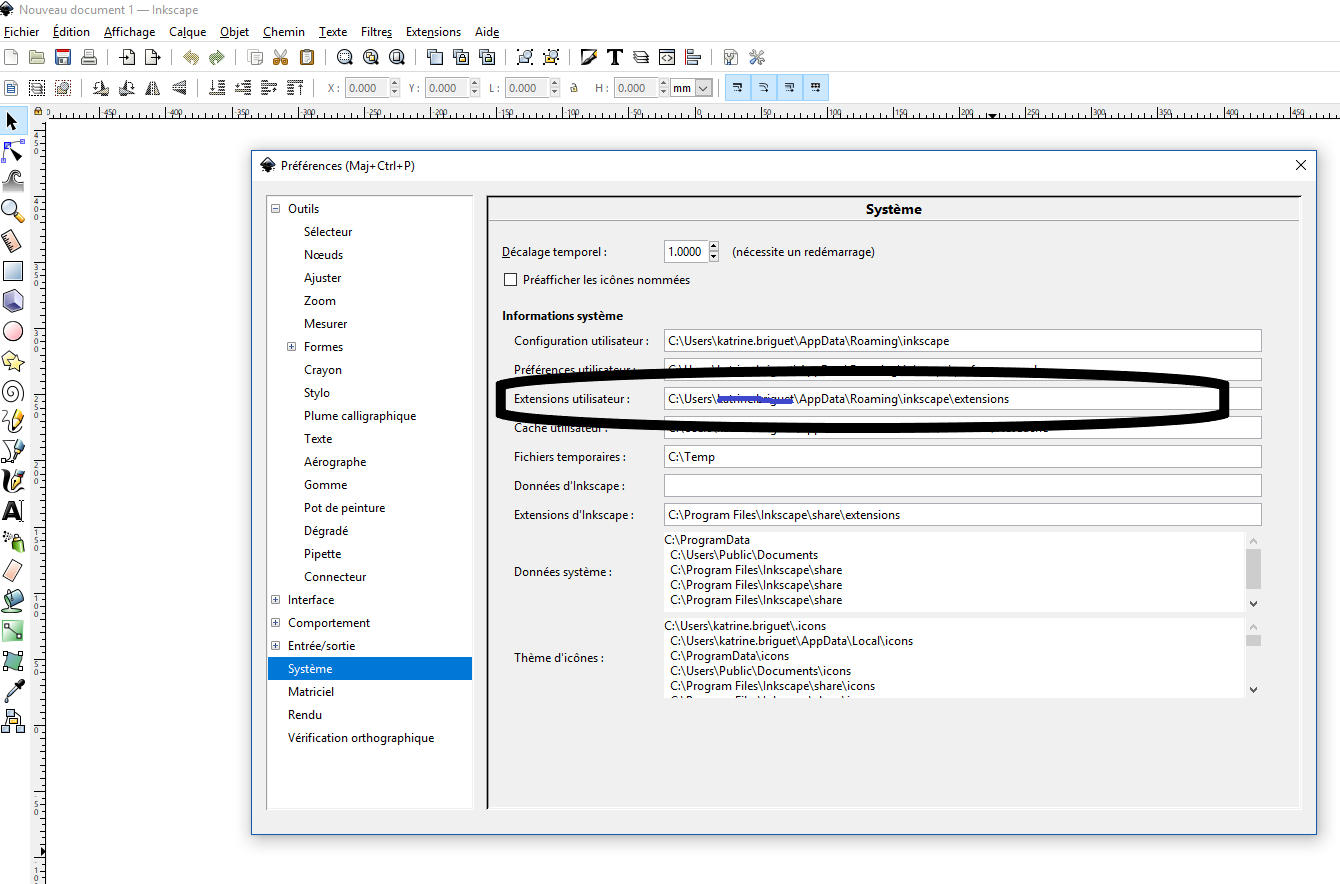Open the Text and Font dialog icon
Screen dimensions: 1340x884
click(x=615, y=57)
